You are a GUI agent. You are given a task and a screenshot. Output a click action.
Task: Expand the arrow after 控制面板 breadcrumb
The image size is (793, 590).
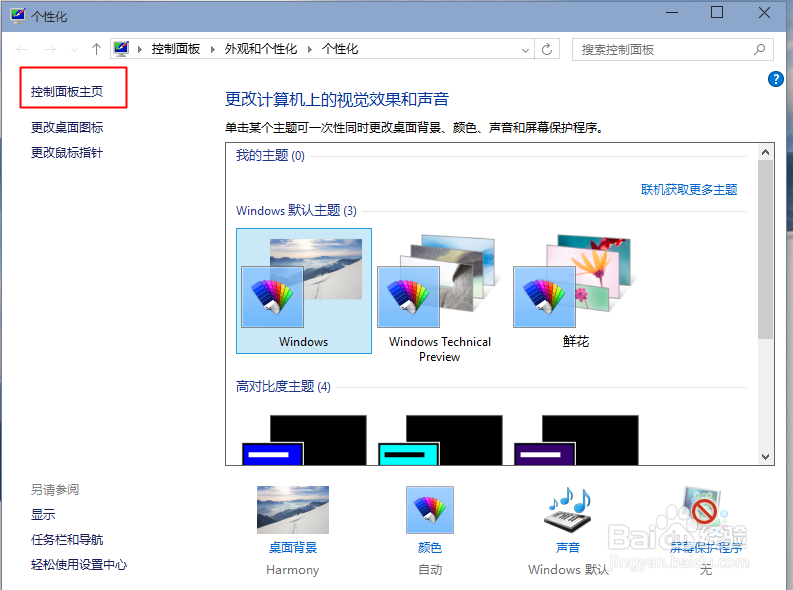pyautogui.click(x=213, y=49)
